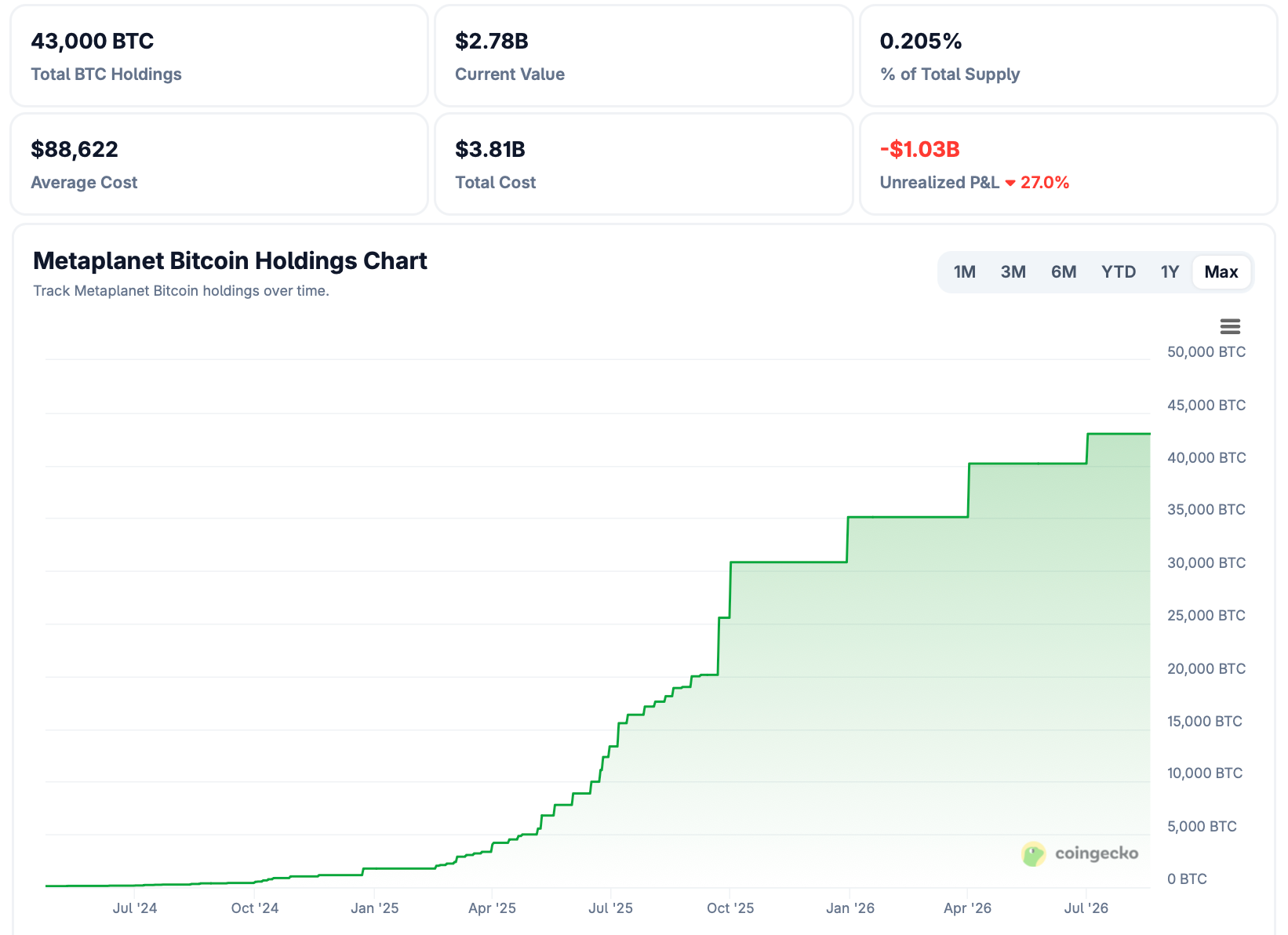
Task: Click the 45,000 BTC axis label
Action: point(1206,406)
